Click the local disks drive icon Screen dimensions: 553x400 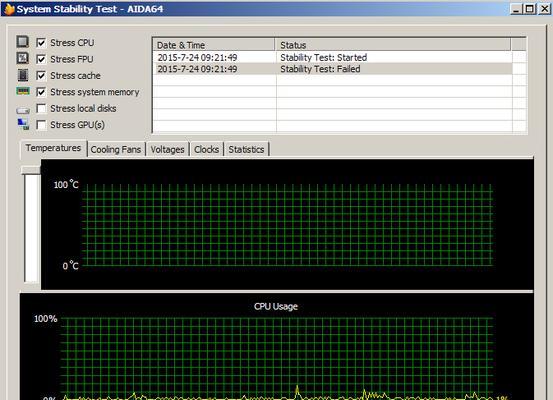pos(23,110)
